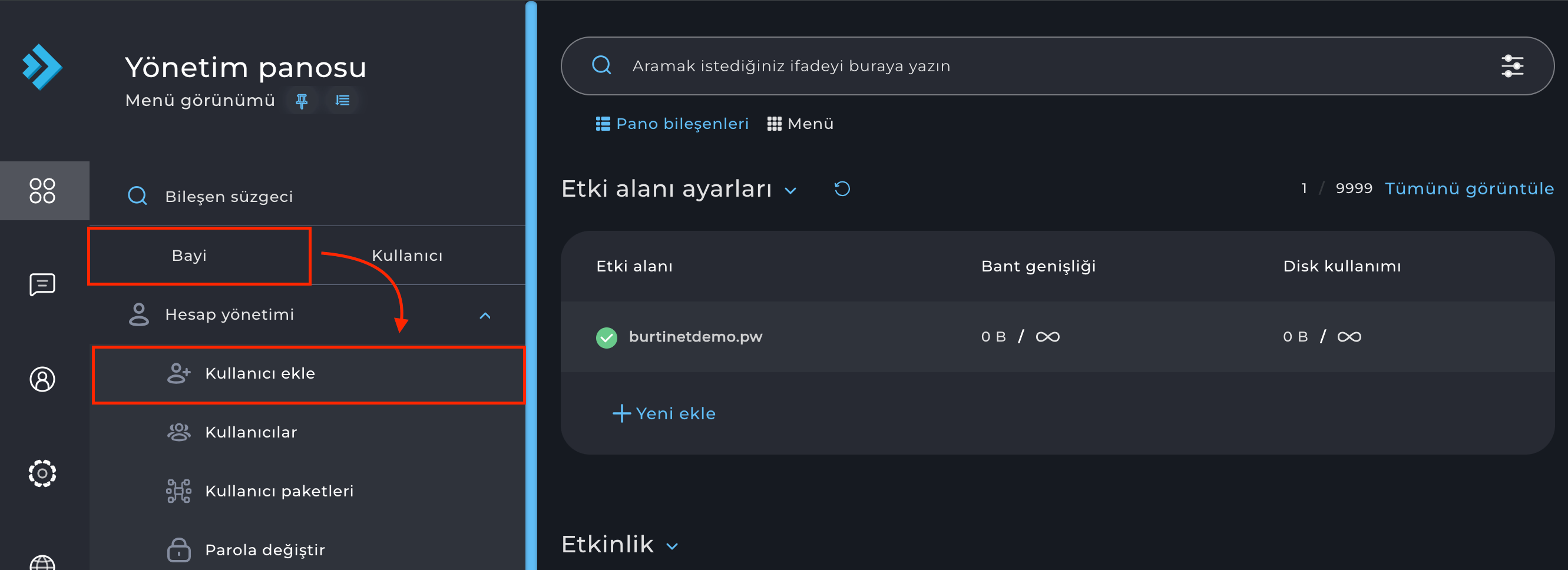Viewport: 1568px width, 570px height.
Task: Collapse the Hesap yönetimi section
Action: tap(485, 315)
